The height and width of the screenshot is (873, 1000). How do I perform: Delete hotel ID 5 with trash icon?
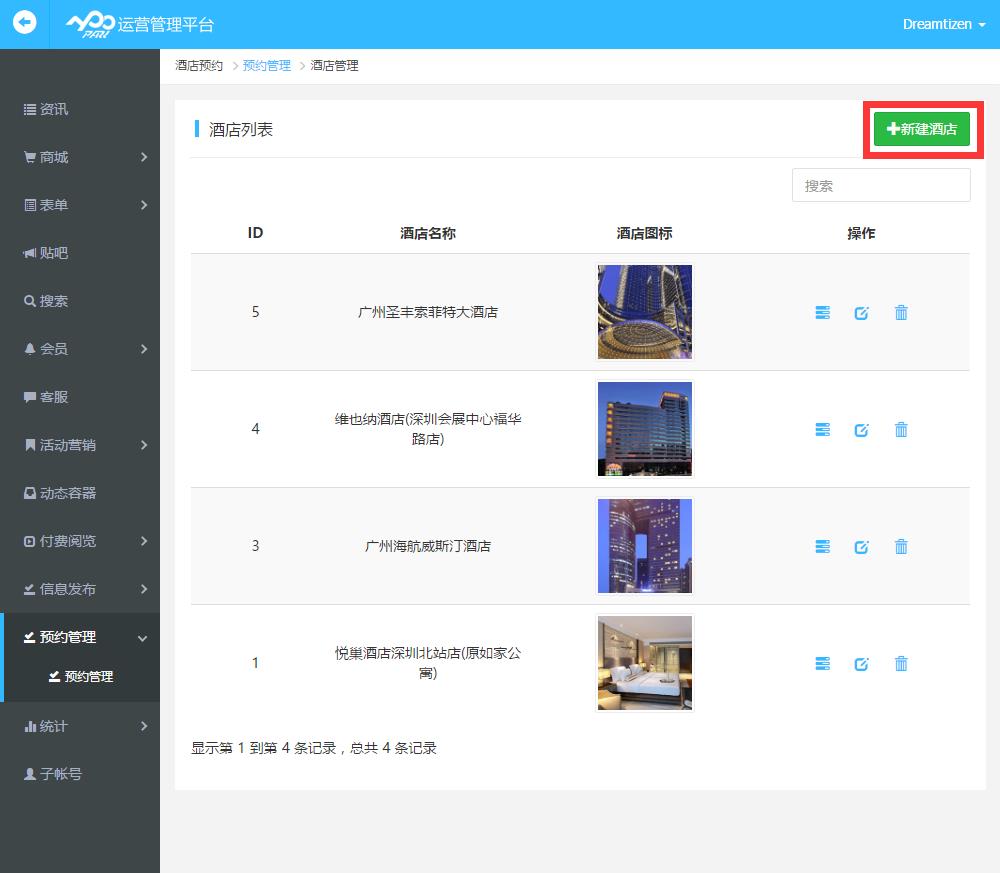pos(901,313)
